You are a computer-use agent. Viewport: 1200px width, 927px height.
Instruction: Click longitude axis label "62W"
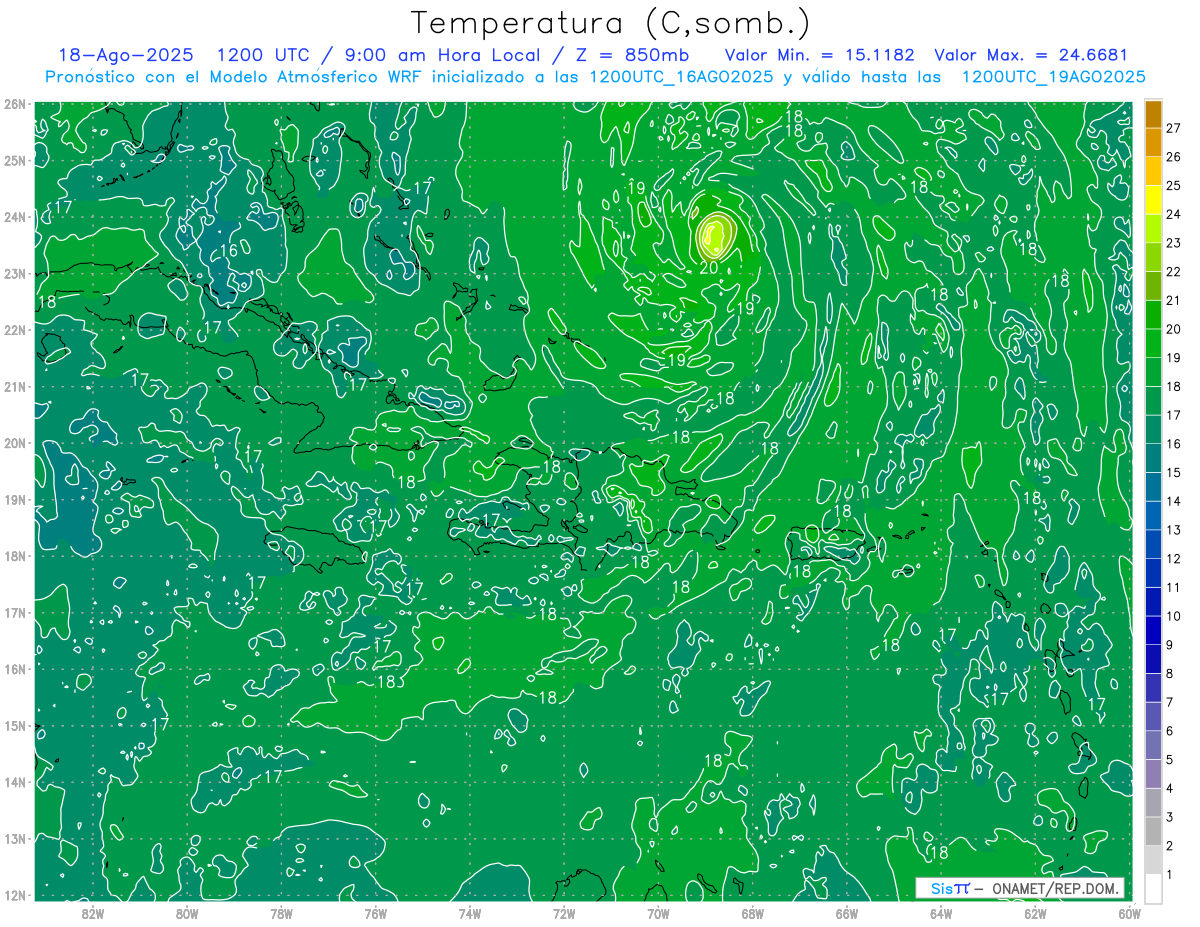[x=1035, y=913]
